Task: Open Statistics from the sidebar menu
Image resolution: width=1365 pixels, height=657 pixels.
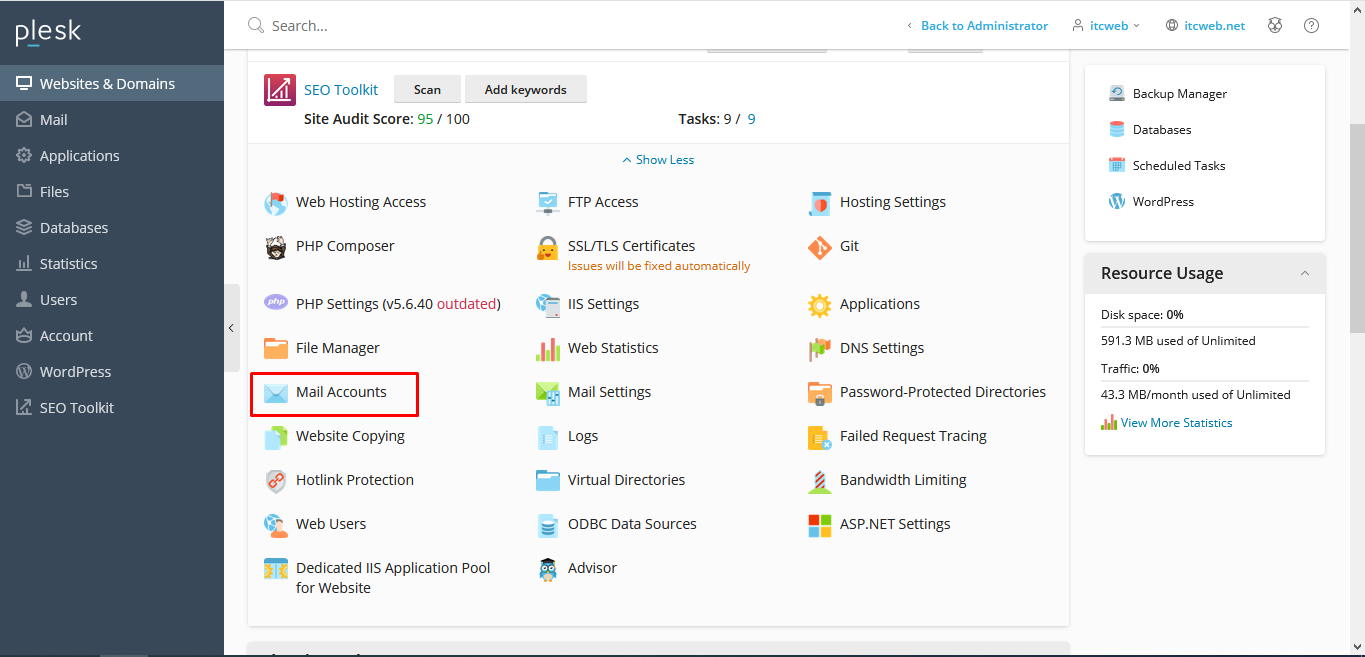Action: point(68,264)
